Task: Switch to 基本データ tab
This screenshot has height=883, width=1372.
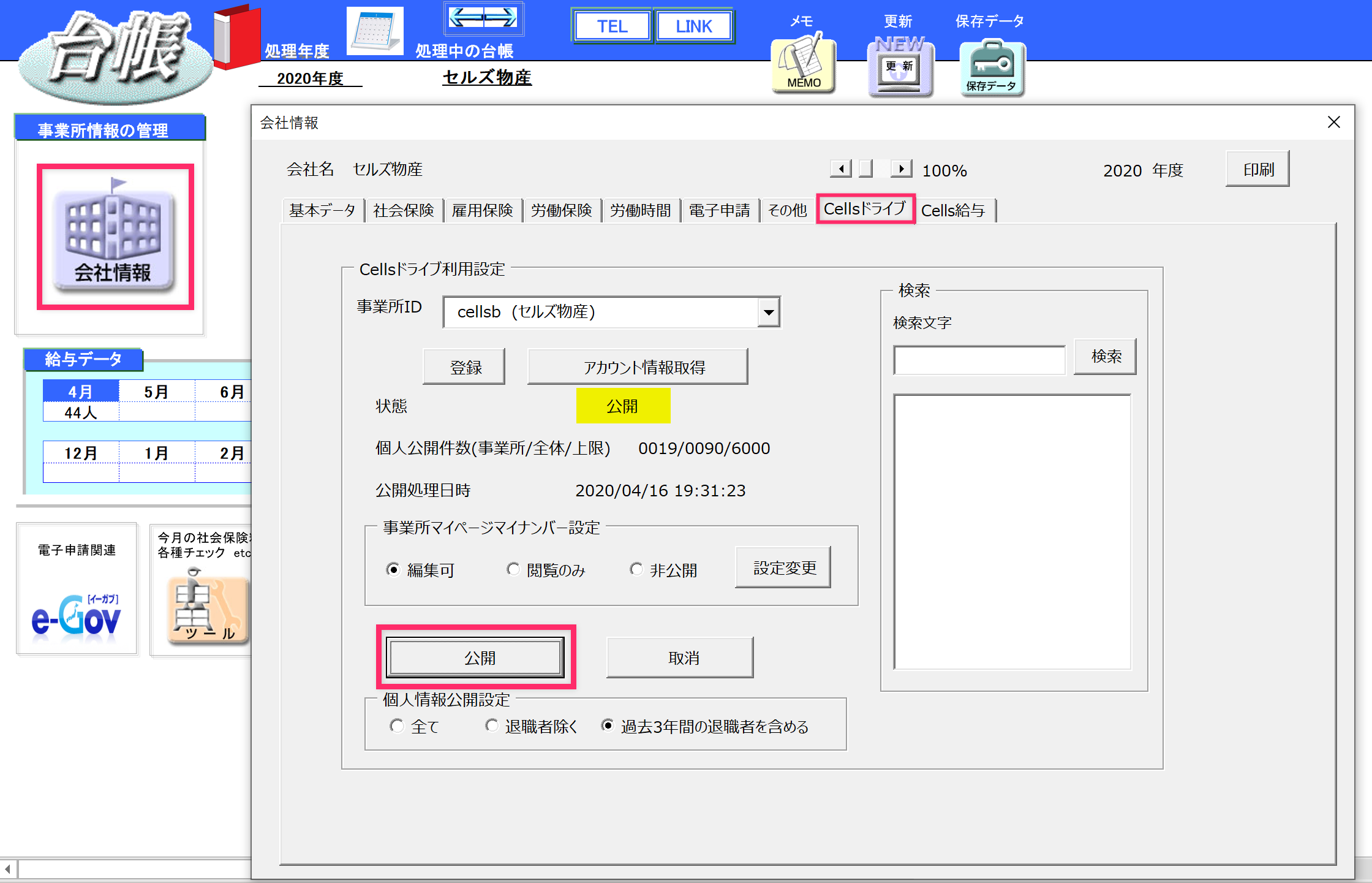Action: tap(322, 210)
